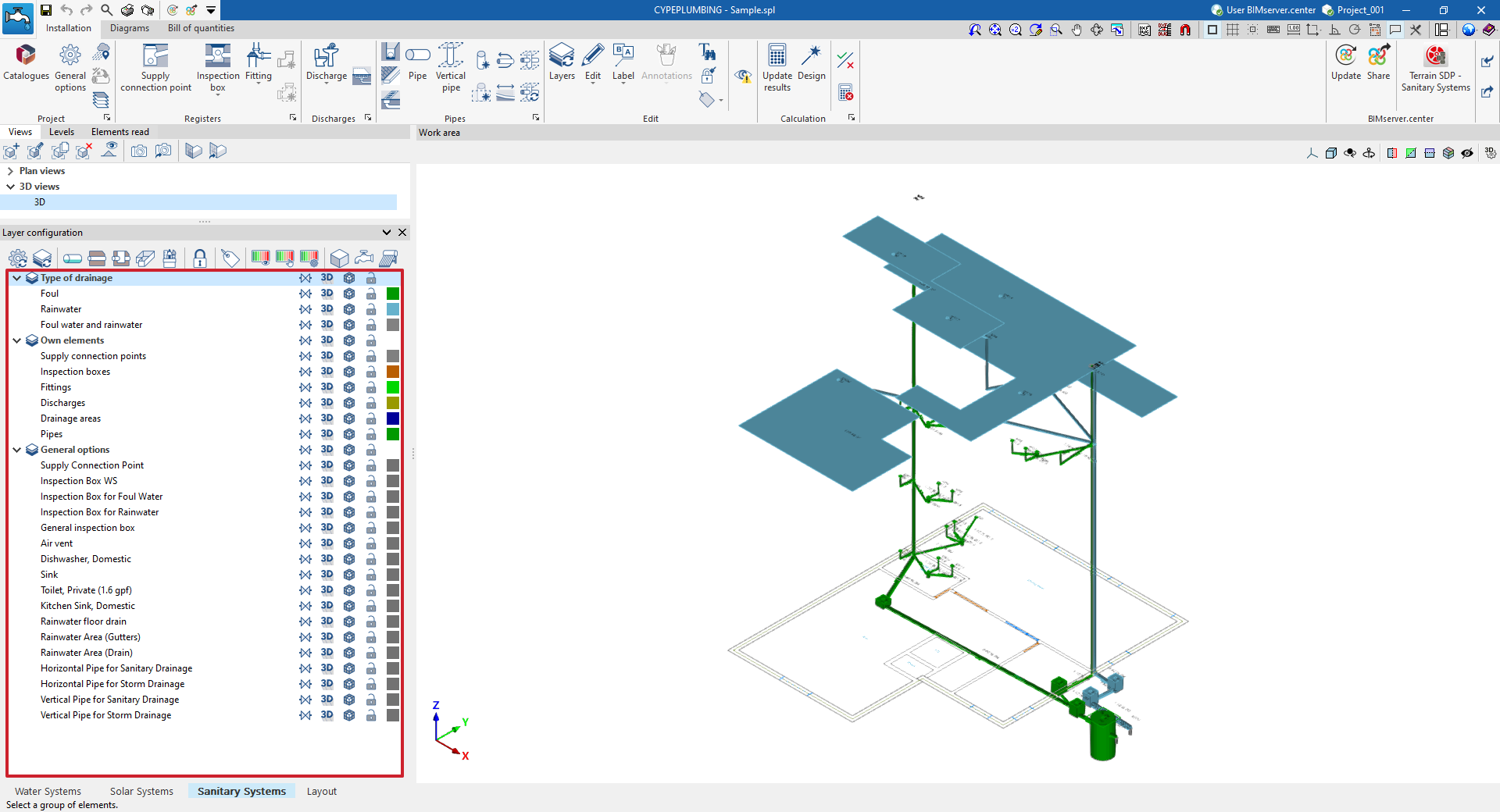Switch to the Diagrams ribbon tab
The height and width of the screenshot is (812, 1500).
pyautogui.click(x=129, y=28)
